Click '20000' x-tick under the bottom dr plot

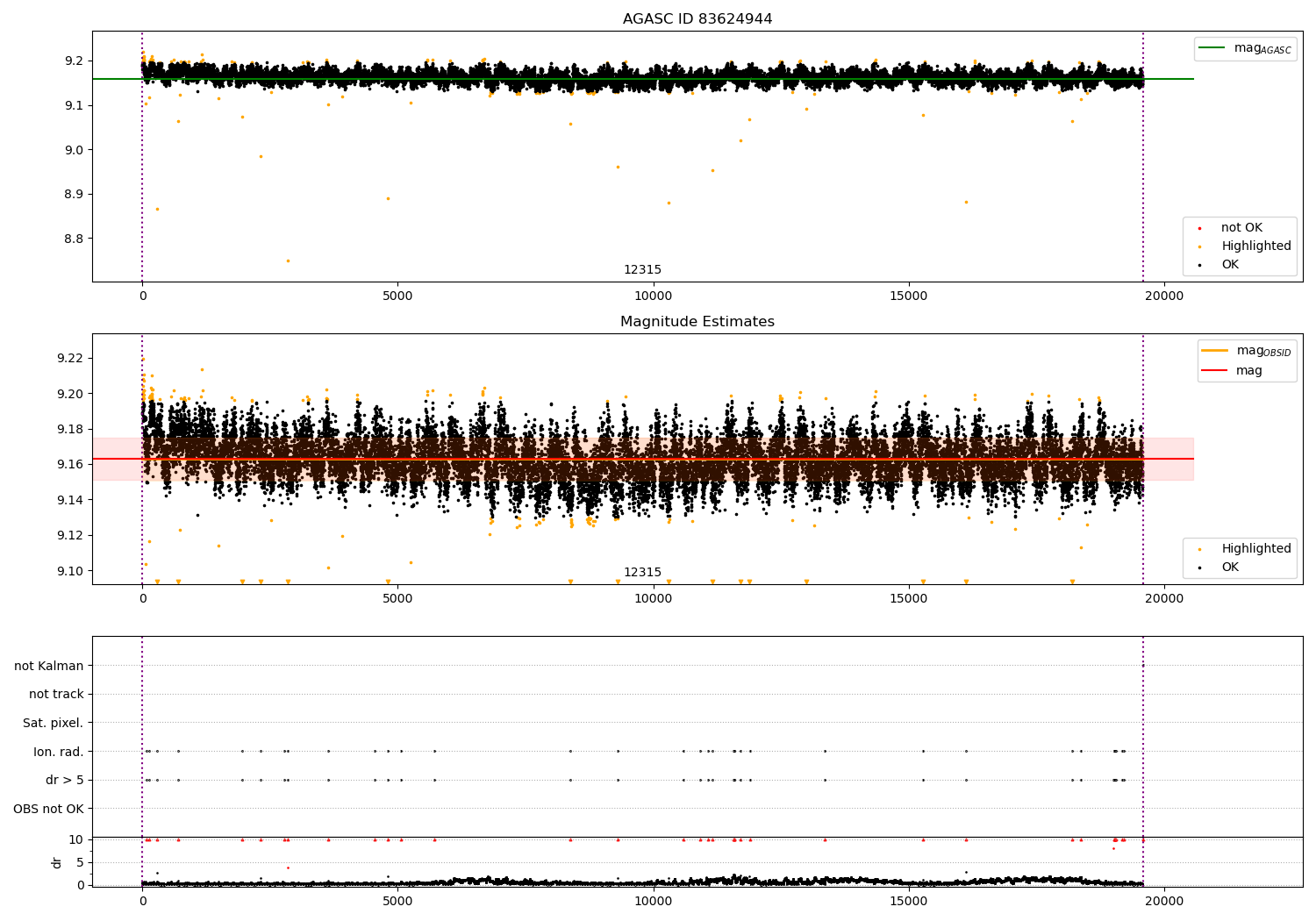(1164, 902)
